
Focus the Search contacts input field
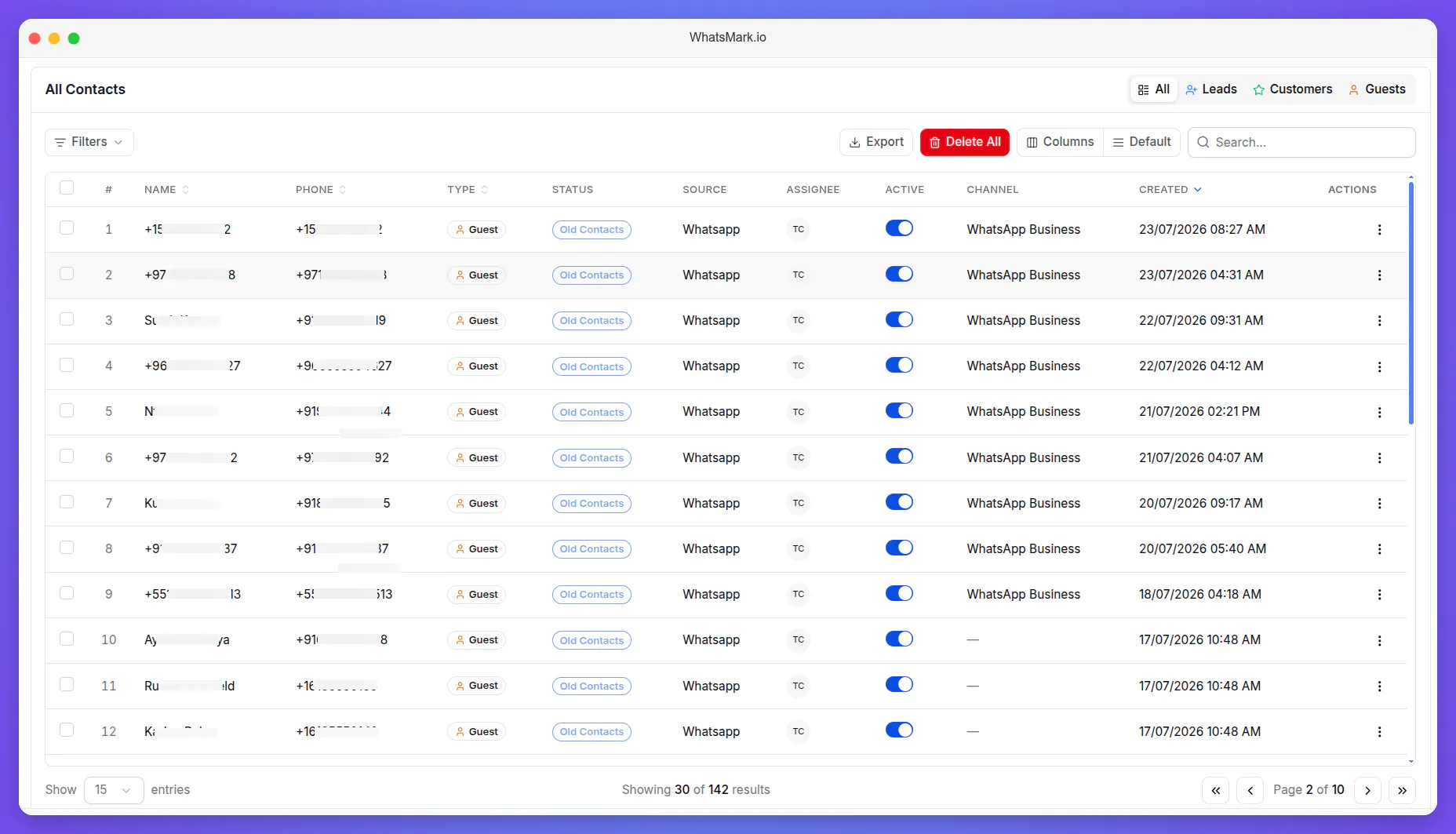1301,142
